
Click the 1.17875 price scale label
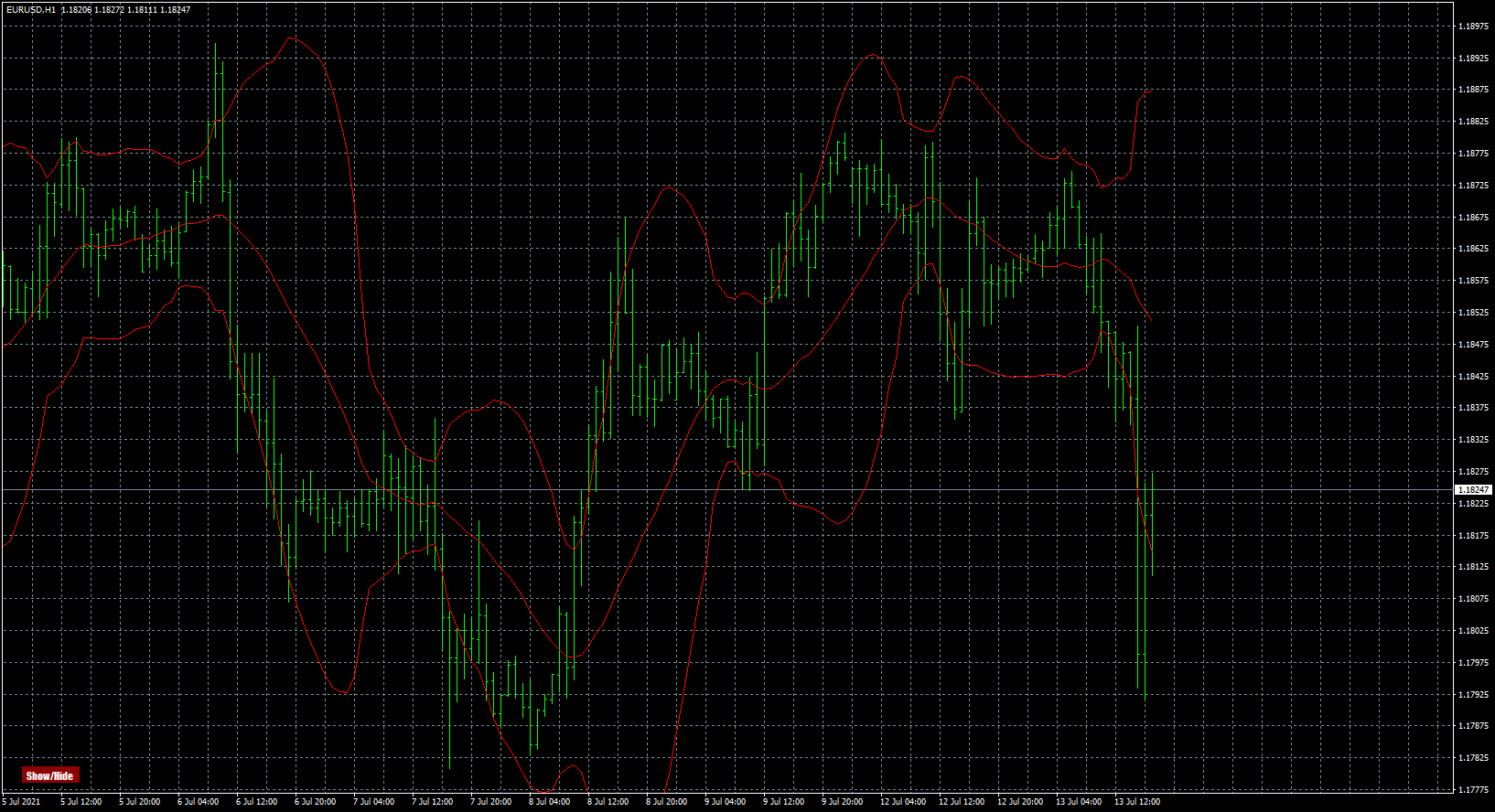pyautogui.click(x=1472, y=726)
